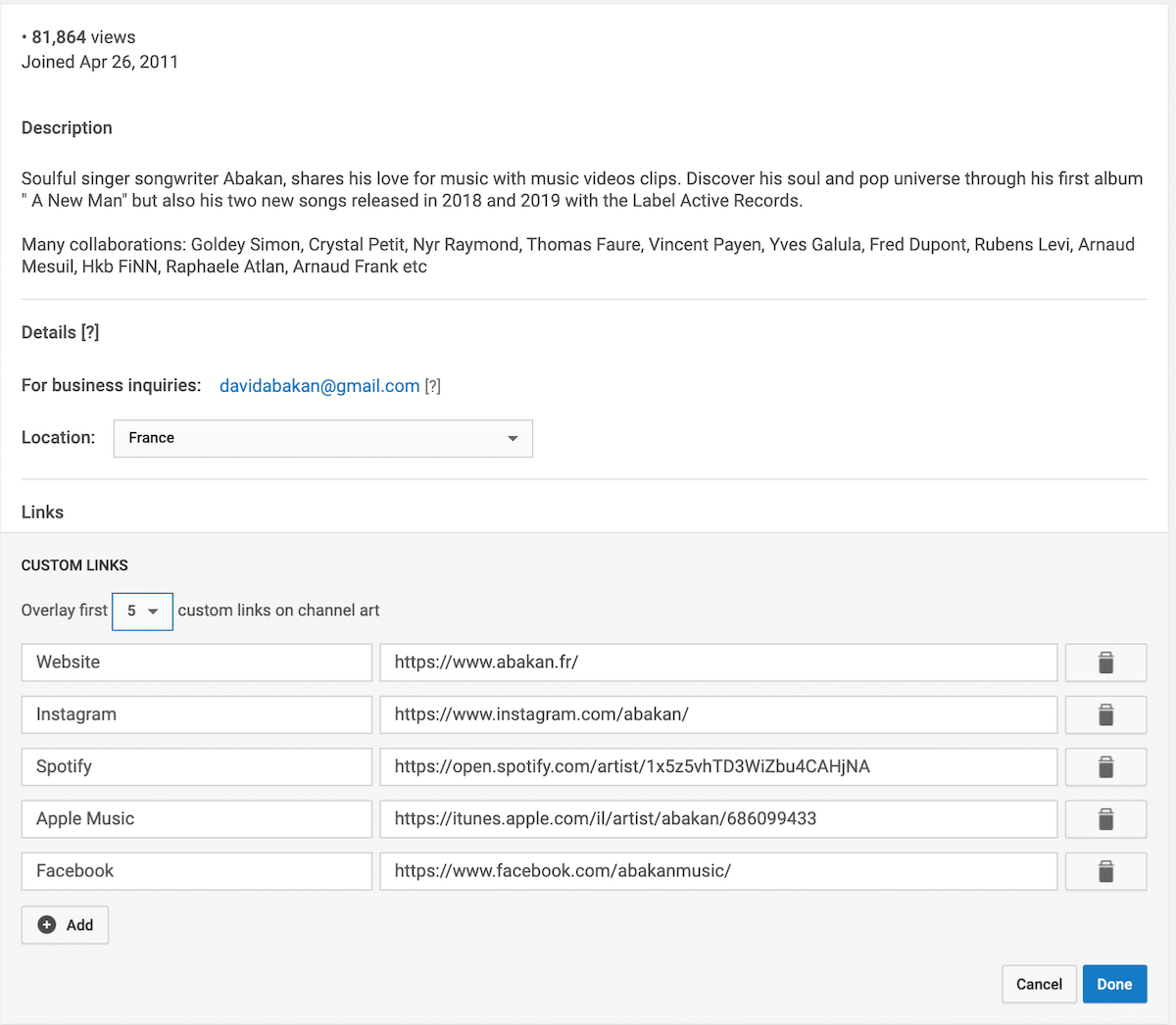Click the [?] next to the business email
This screenshot has width=1176, height=1025.
click(x=432, y=386)
